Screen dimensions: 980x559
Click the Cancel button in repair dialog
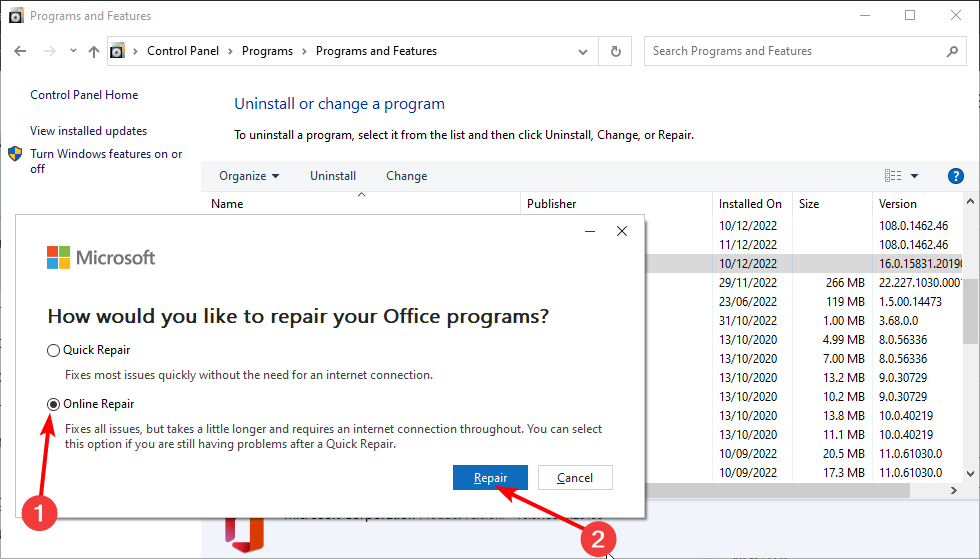(x=575, y=478)
